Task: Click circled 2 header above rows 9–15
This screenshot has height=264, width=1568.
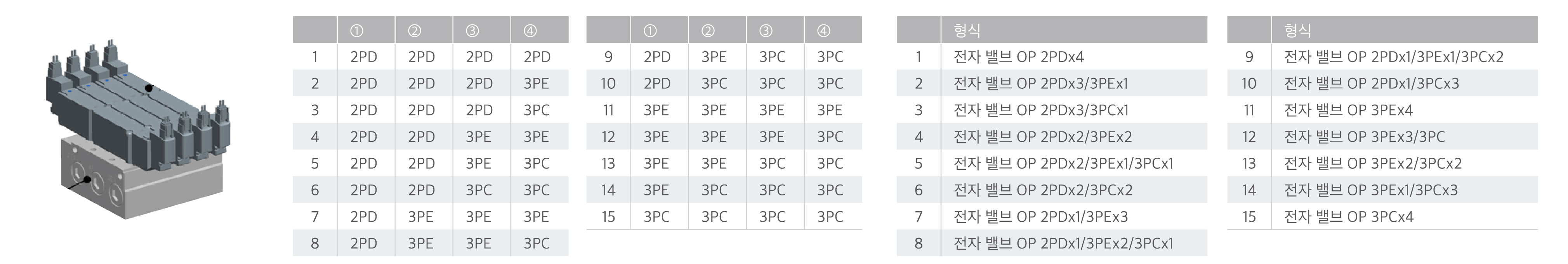Action: click(x=708, y=30)
